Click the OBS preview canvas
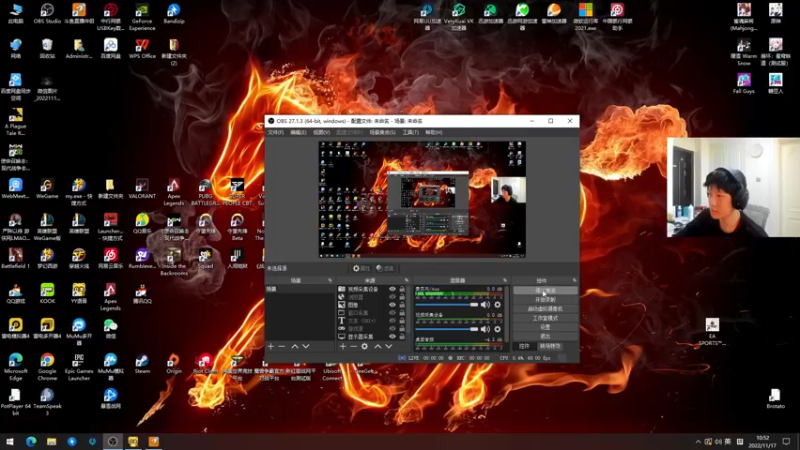 click(422, 199)
